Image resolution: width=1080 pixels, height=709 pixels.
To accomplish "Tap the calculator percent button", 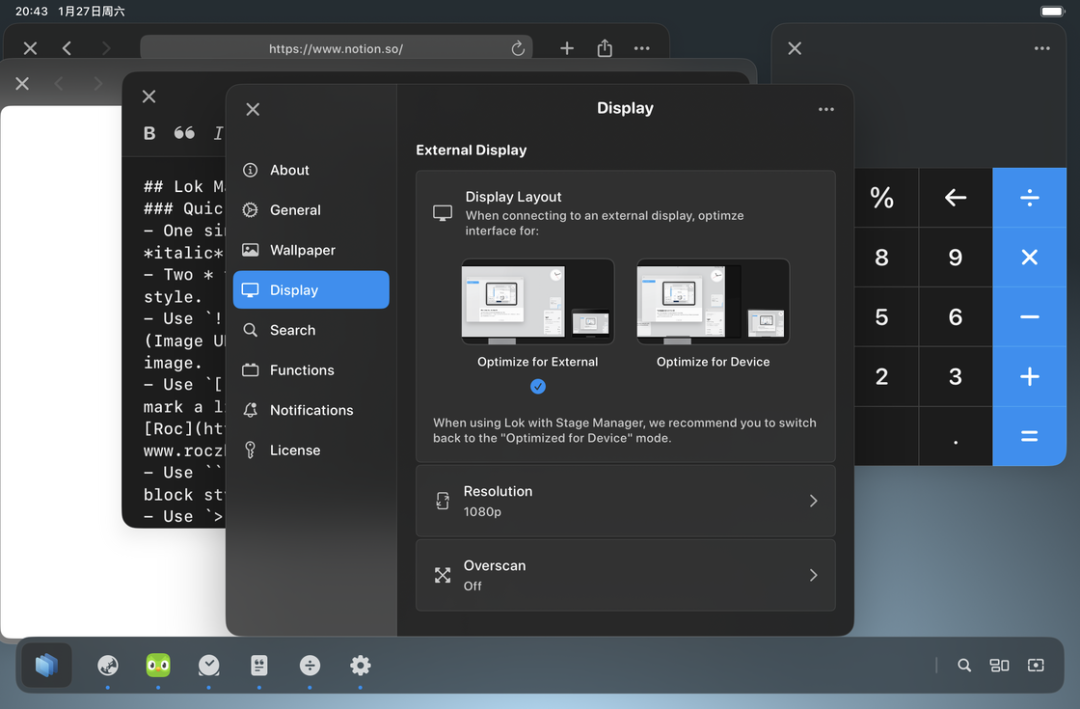I will coord(882,198).
